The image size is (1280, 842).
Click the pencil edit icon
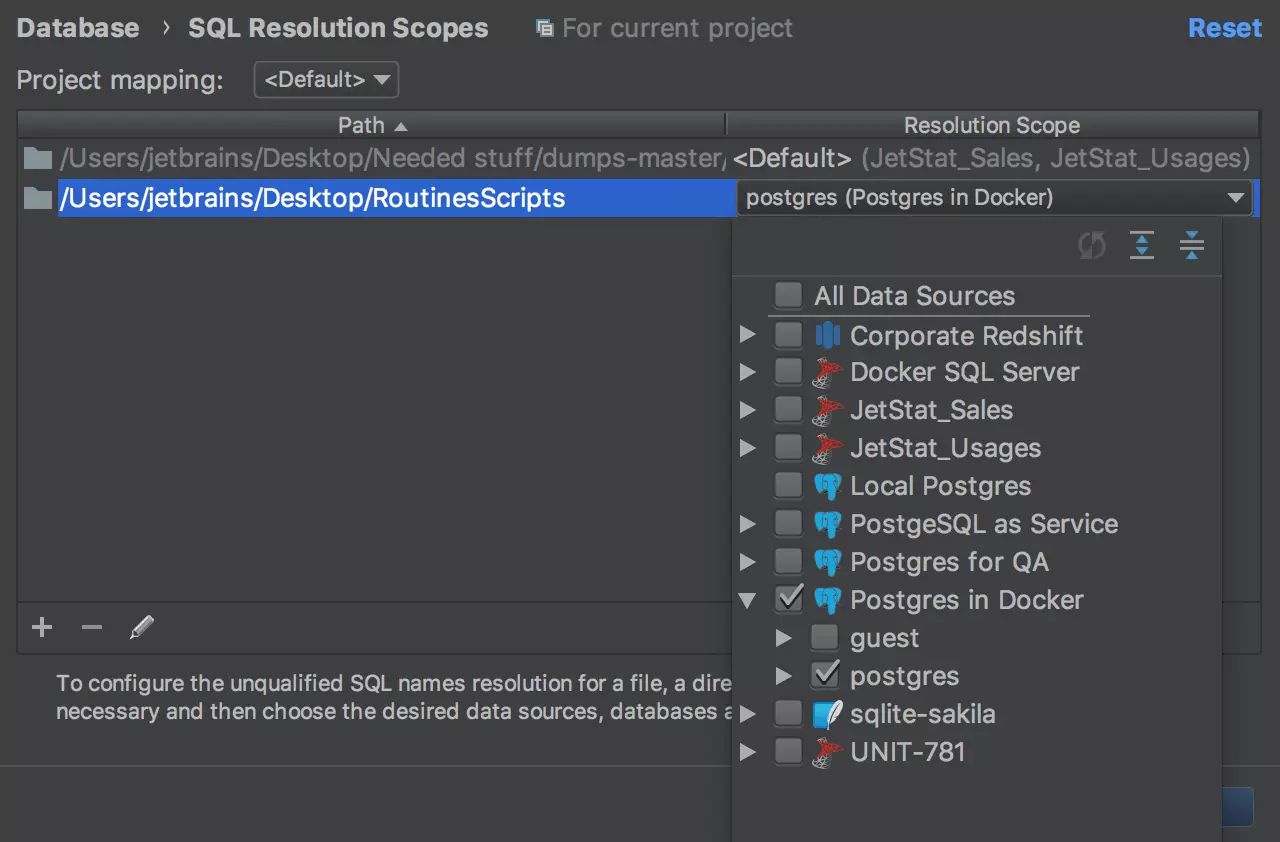click(x=142, y=628)
